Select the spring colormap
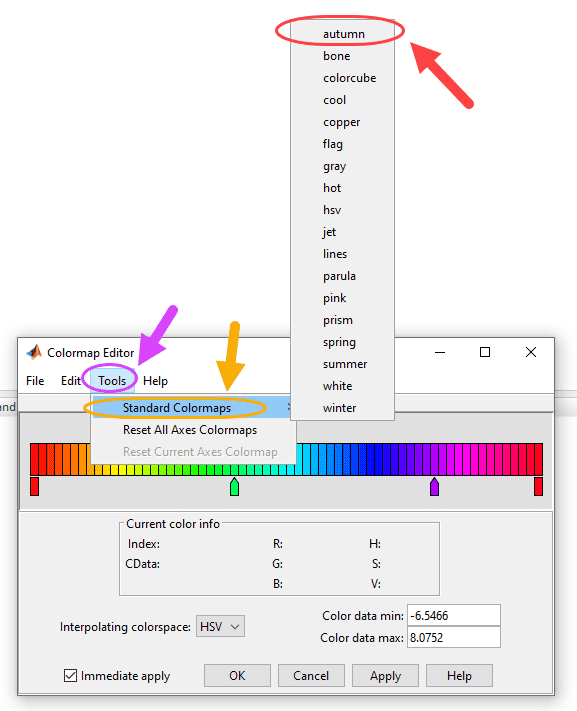577x711 pixels. pos(342,342)
